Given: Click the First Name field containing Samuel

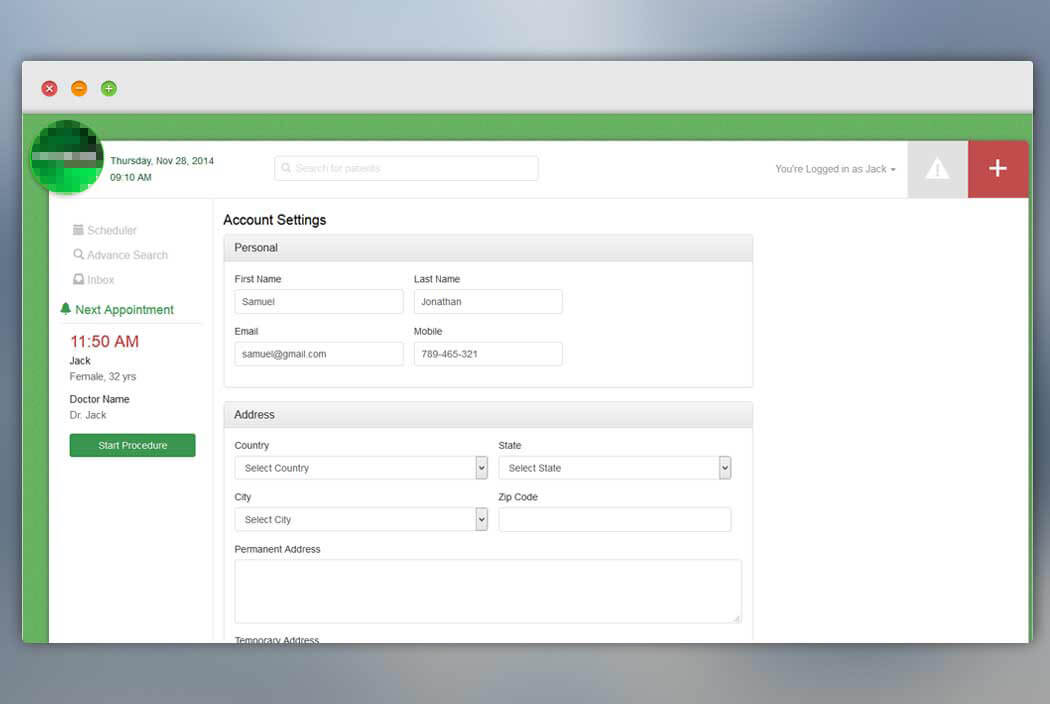Looking at the screenshot, I should coord(319,301).
